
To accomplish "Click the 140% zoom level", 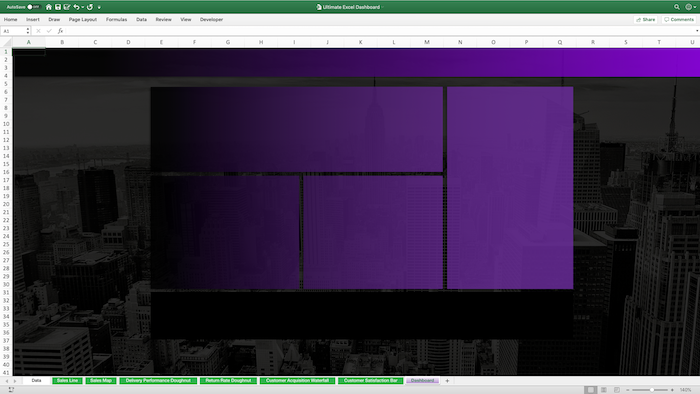I will pyautogui.click(x=686, y=390).
